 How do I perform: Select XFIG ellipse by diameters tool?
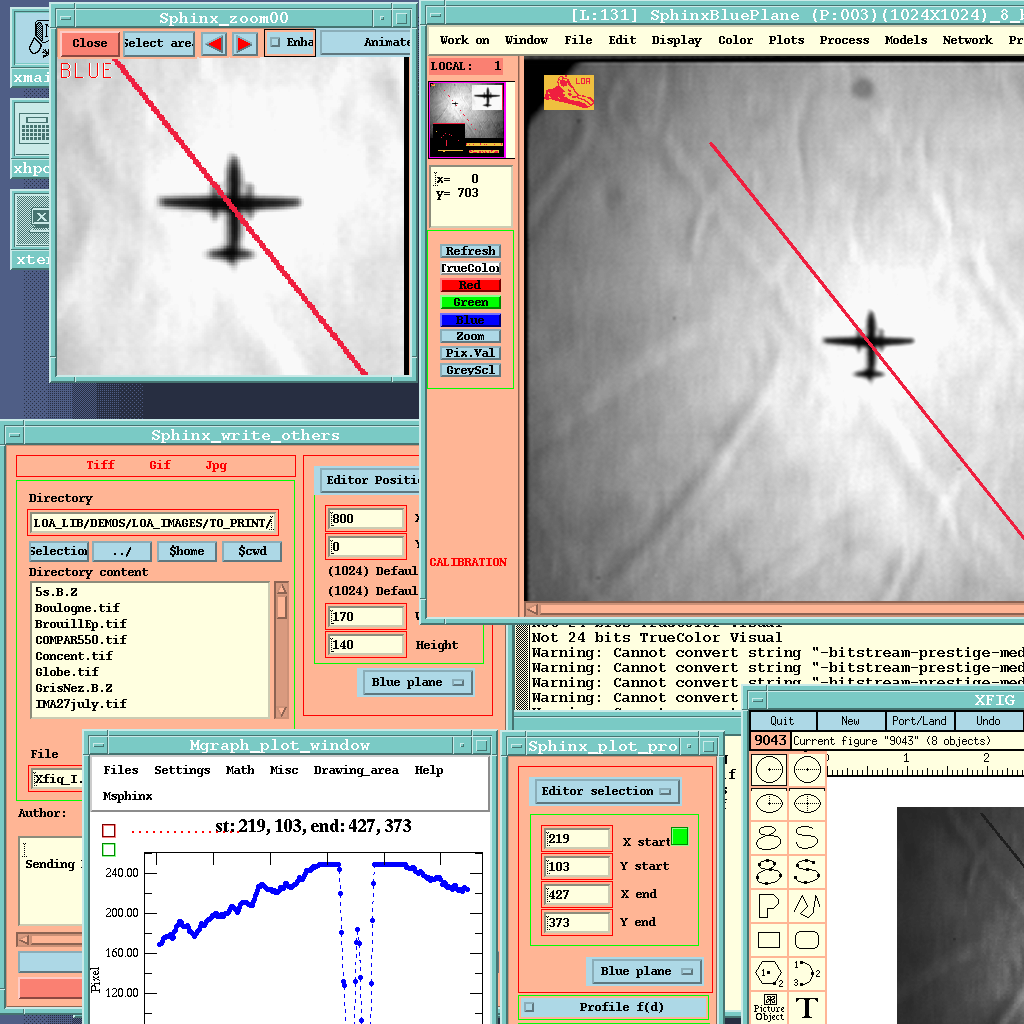(x=807, y=803)
